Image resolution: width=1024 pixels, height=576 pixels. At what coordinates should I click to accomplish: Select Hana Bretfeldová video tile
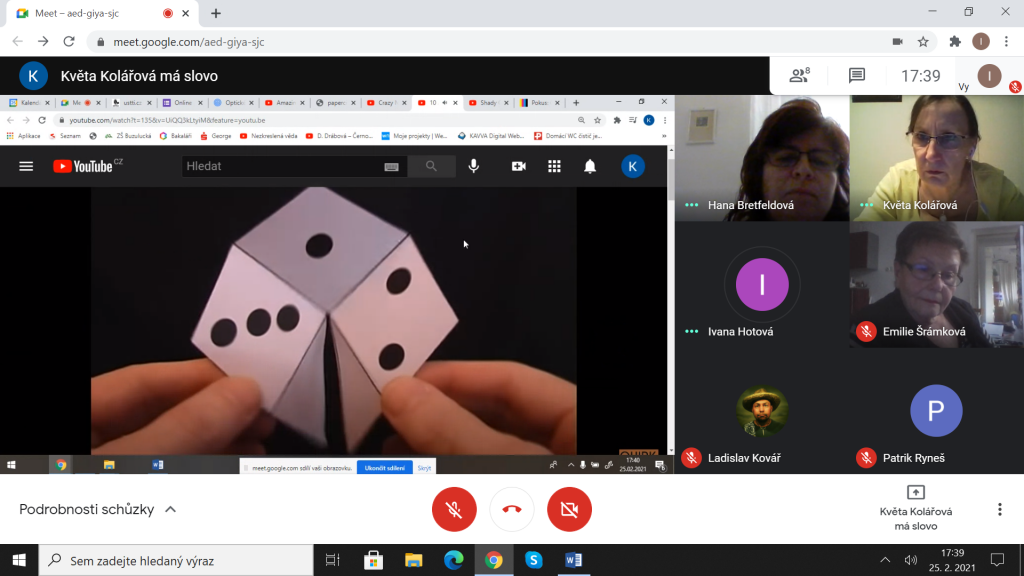tap(761, 158)
